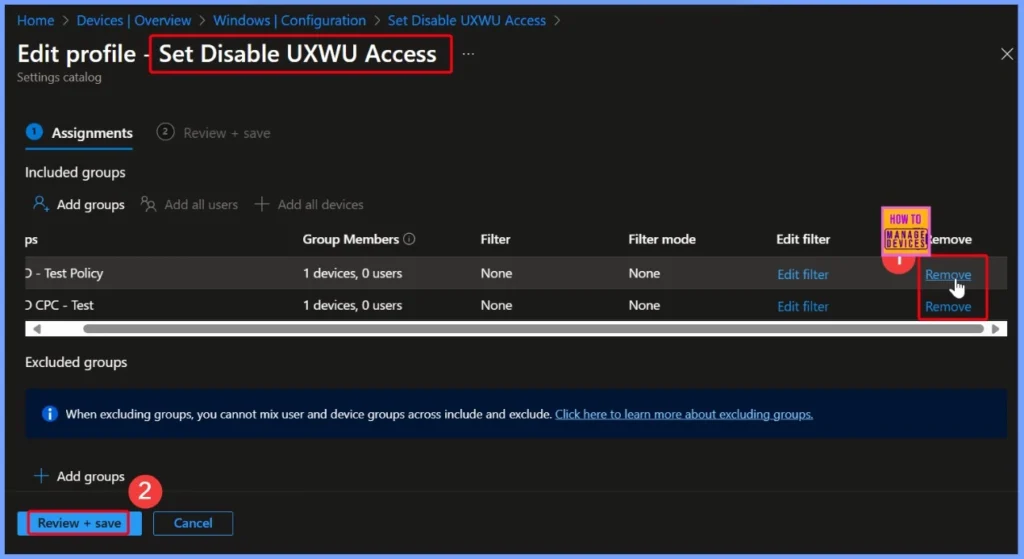The image size is (1024, 559).
Task: Click the Group Members info icon
Action: [409, 239]
